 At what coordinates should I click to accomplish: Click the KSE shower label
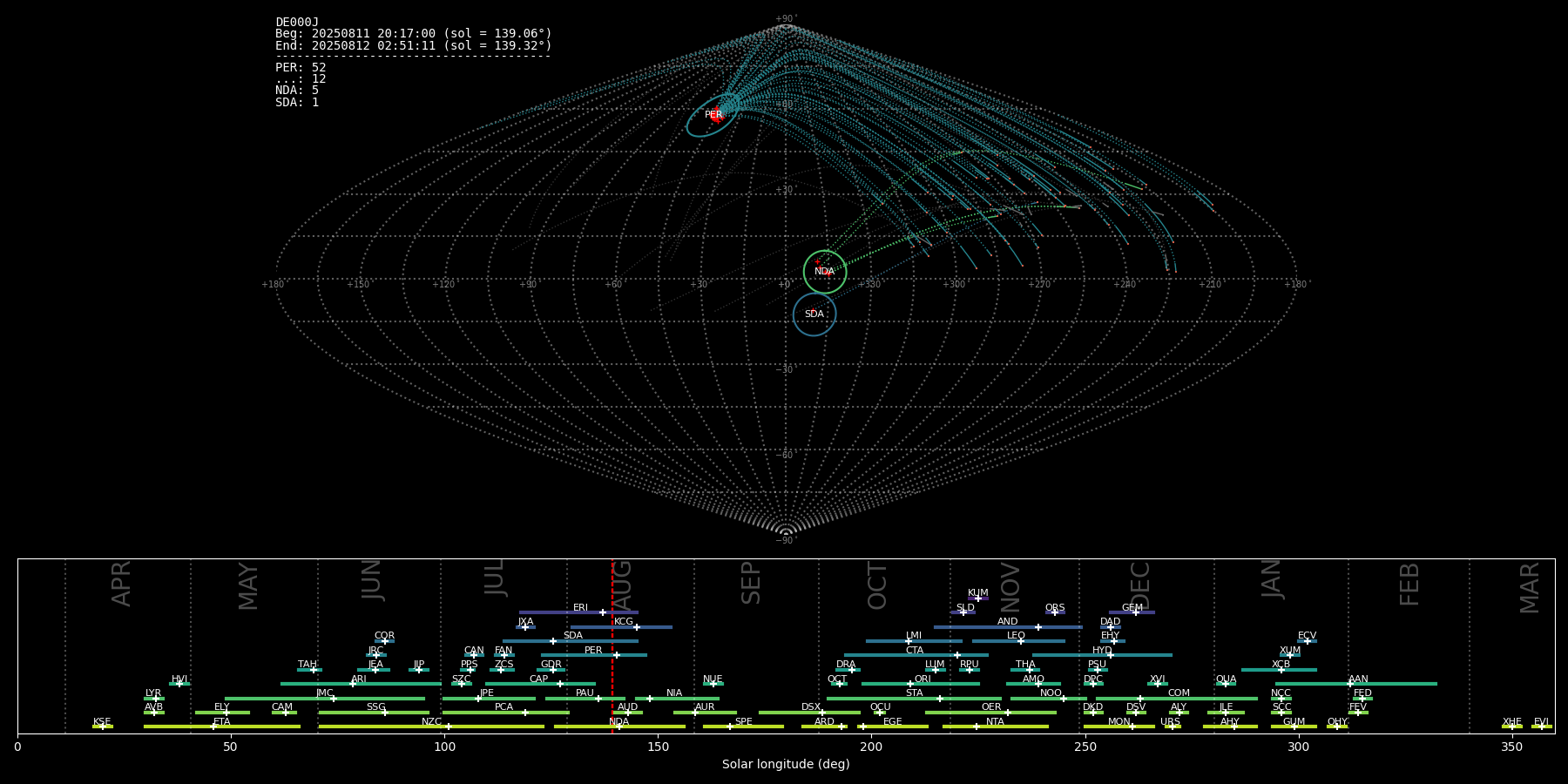coord(102,721)
